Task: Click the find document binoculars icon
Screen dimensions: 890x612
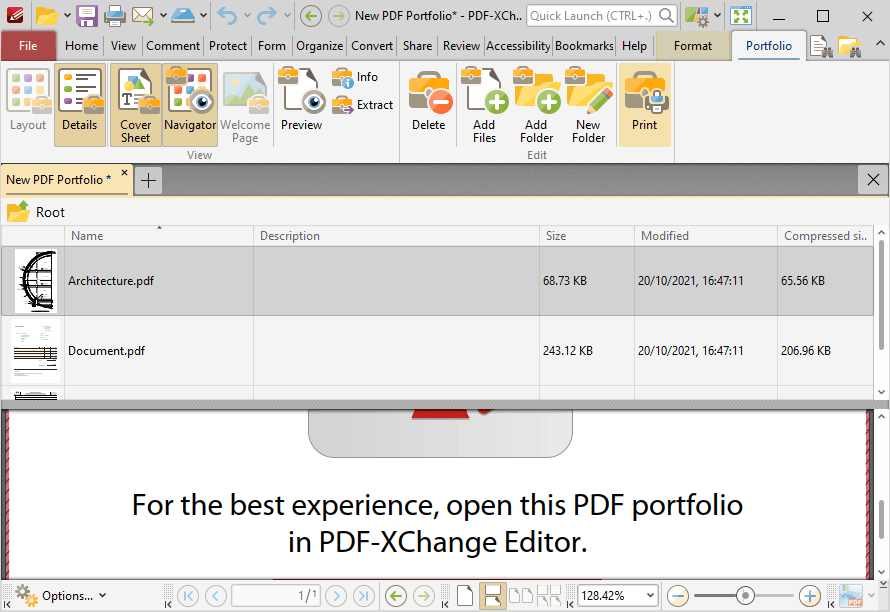Action: pyautogui.click(x=821, y=47)
